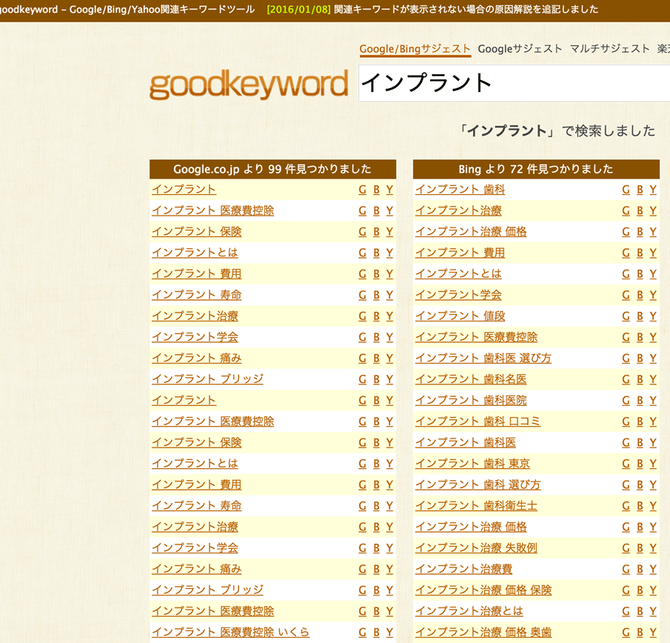Click the インプラント 歯科 東京 link
This screenshot has width=670, height=643.
click(x=472, y=464)
